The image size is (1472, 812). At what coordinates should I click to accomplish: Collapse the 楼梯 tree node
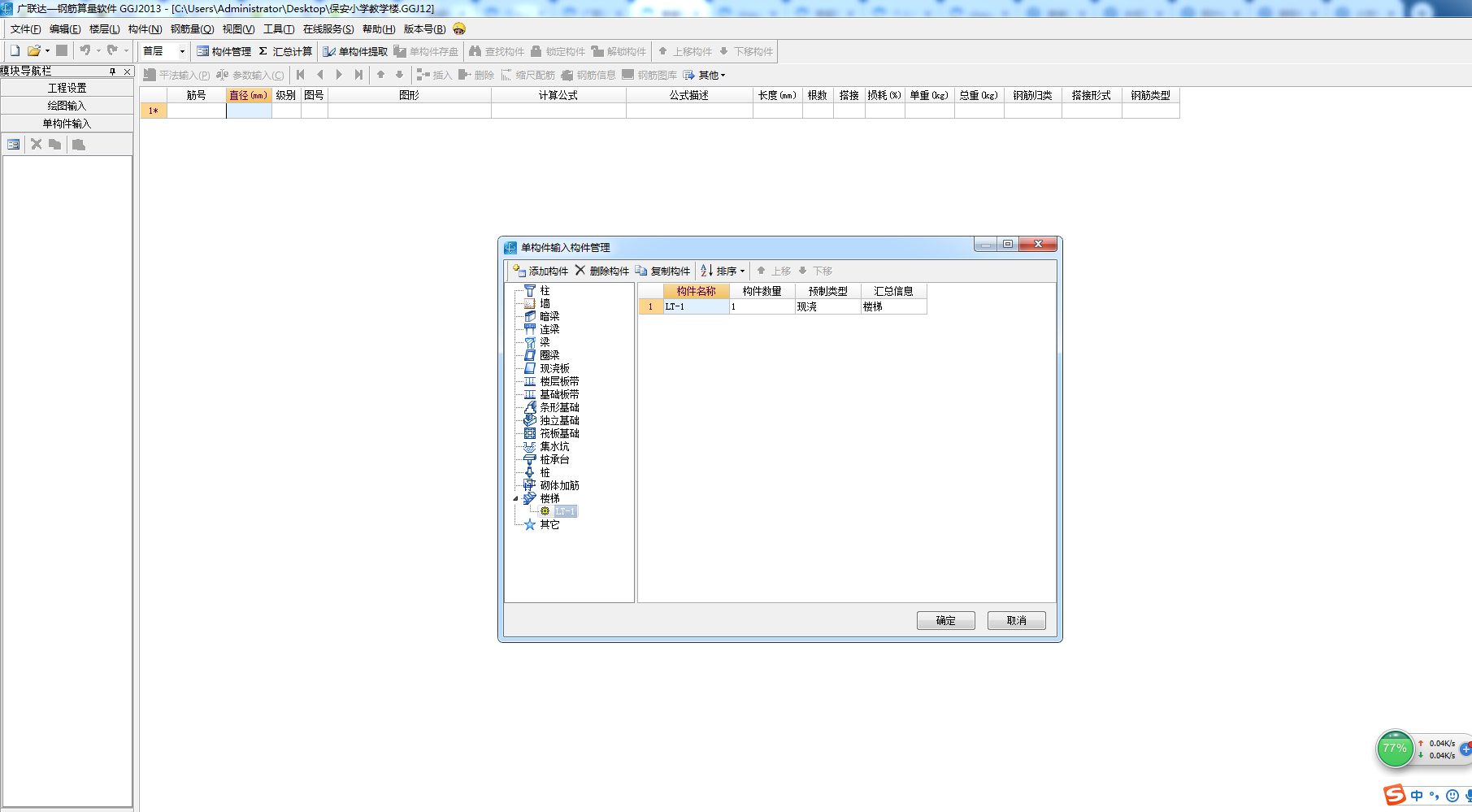coord(515,498)
